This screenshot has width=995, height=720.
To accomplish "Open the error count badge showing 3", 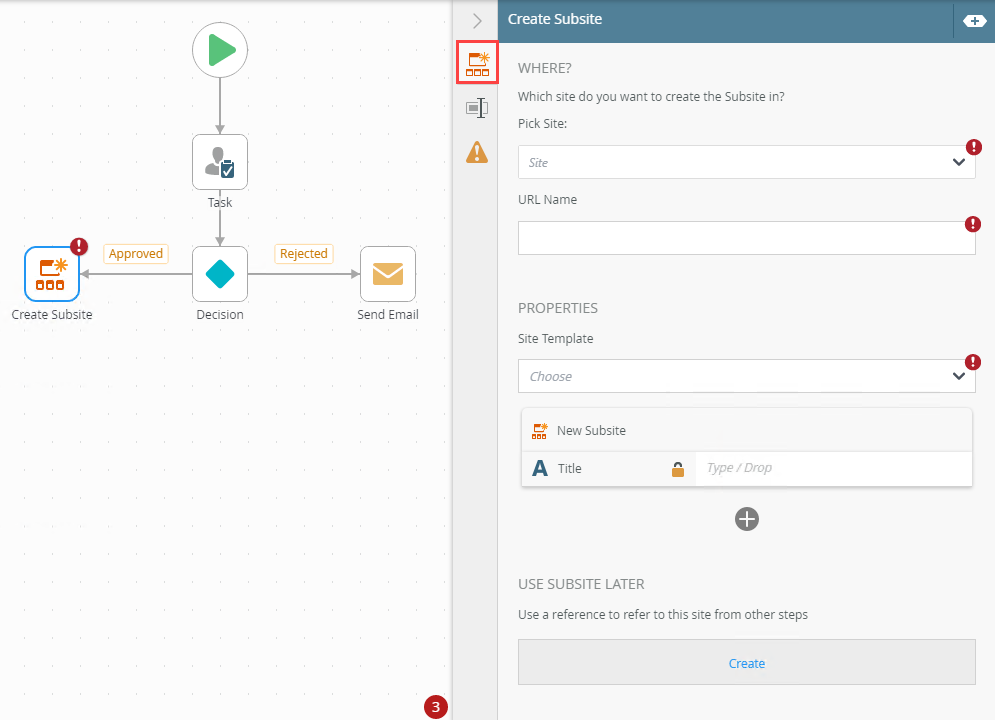I will pos(435,707).
